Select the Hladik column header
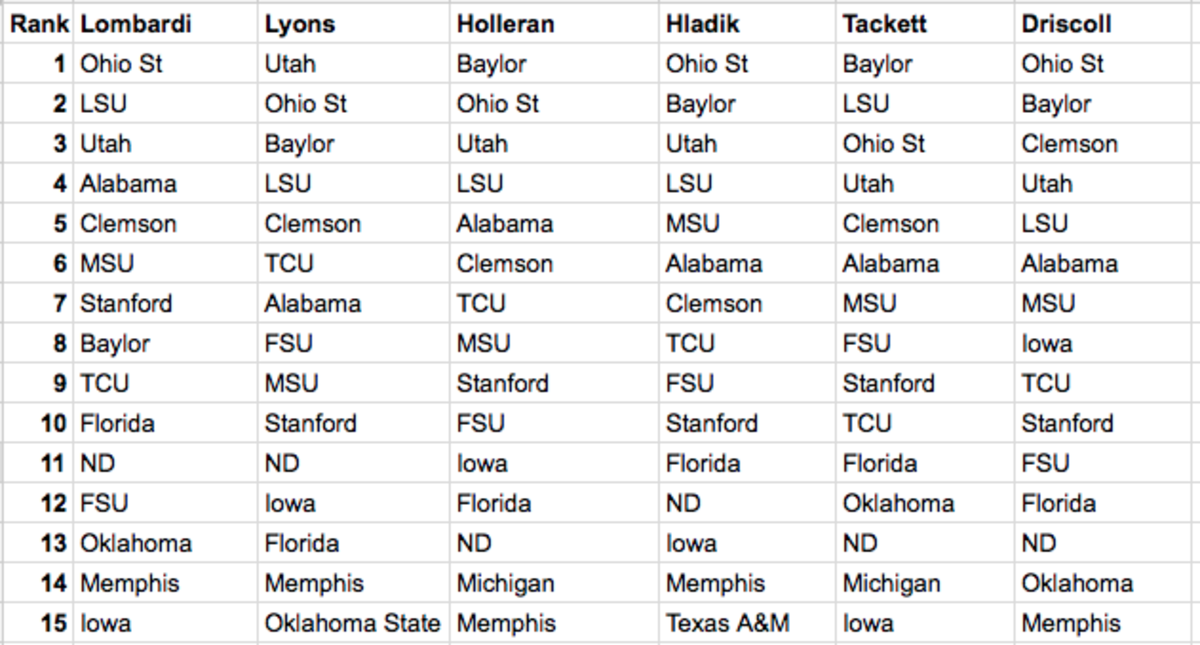This screenshot has width=1200, height=645. tap(748, 23)
